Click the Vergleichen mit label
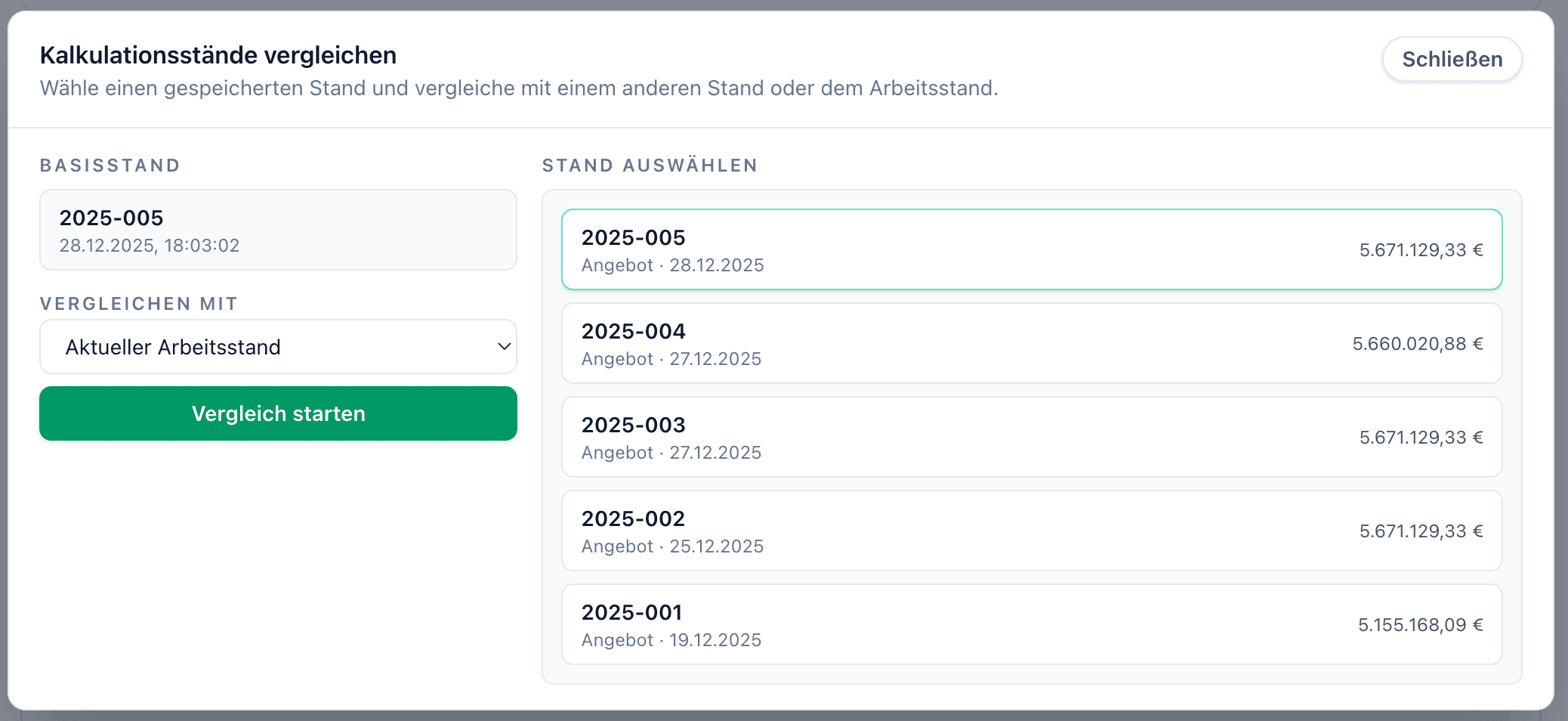 [138, 303]
